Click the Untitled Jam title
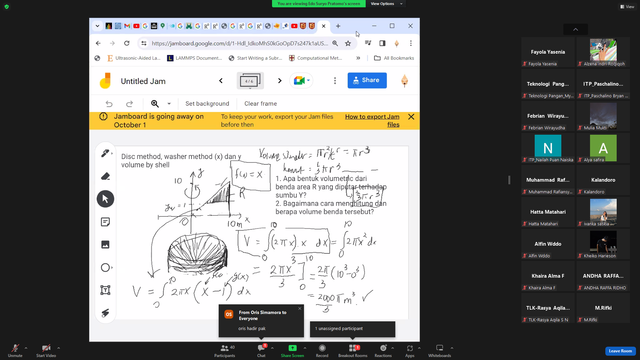640x360 pixels. pos(143,81)
